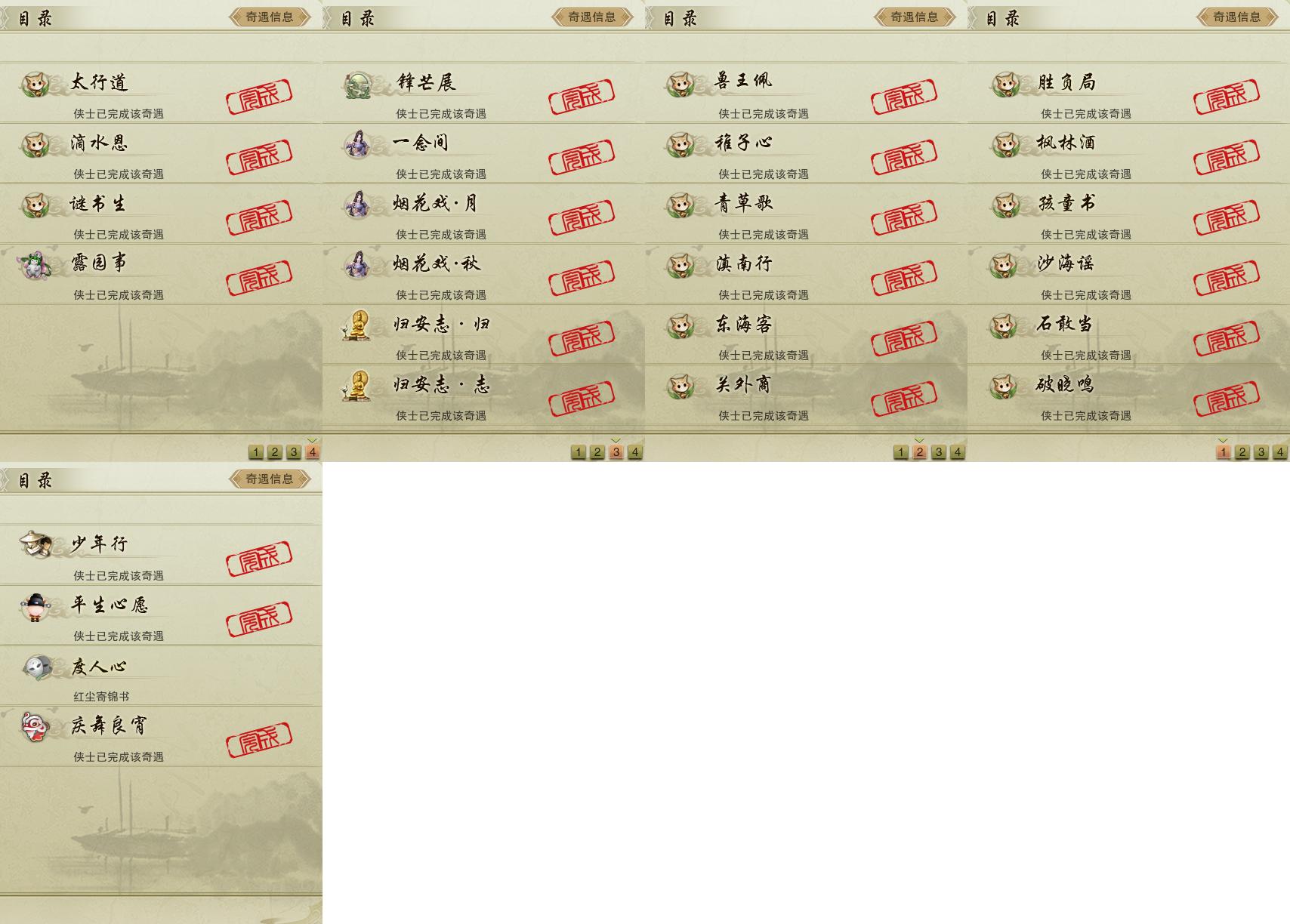The image size is (1290, 924).
Task: Click the official doll icon for 平生心愿
Action: pyautogui.click(x=35, y=606)
